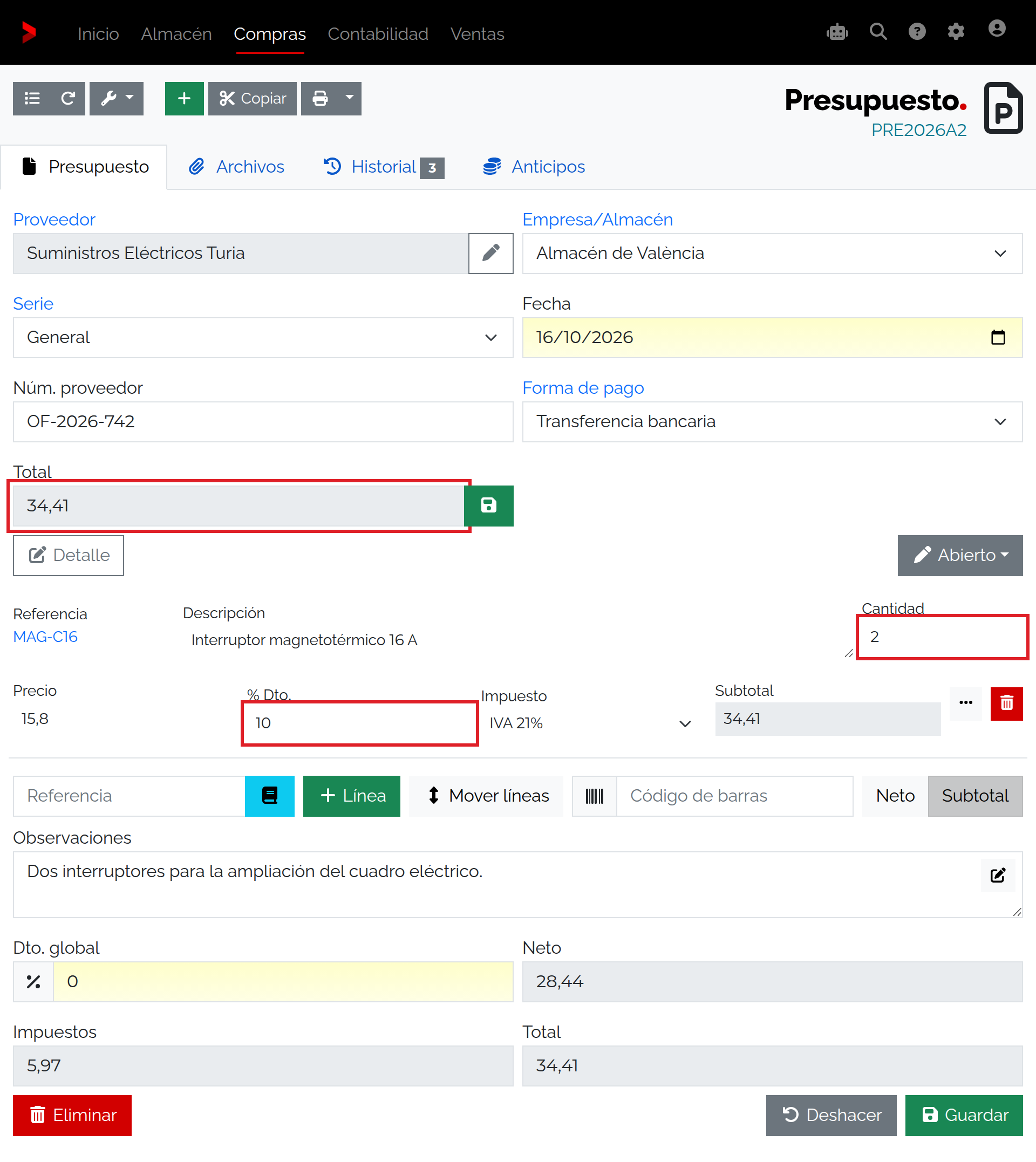1036x1162 pixels.
Task: Edit observations with pencil-square icon
Action: pyautogui.click(x=998, y=875)
